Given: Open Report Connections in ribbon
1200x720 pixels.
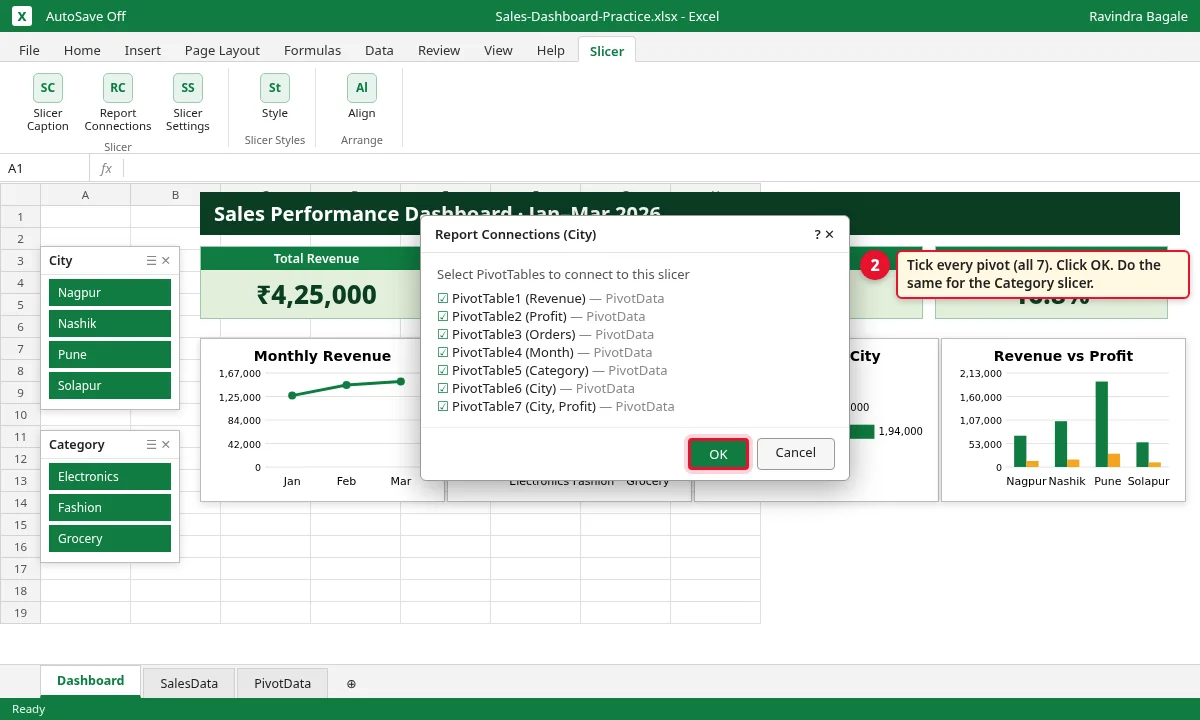Looking at the screenshot, I should click(118, 102).
